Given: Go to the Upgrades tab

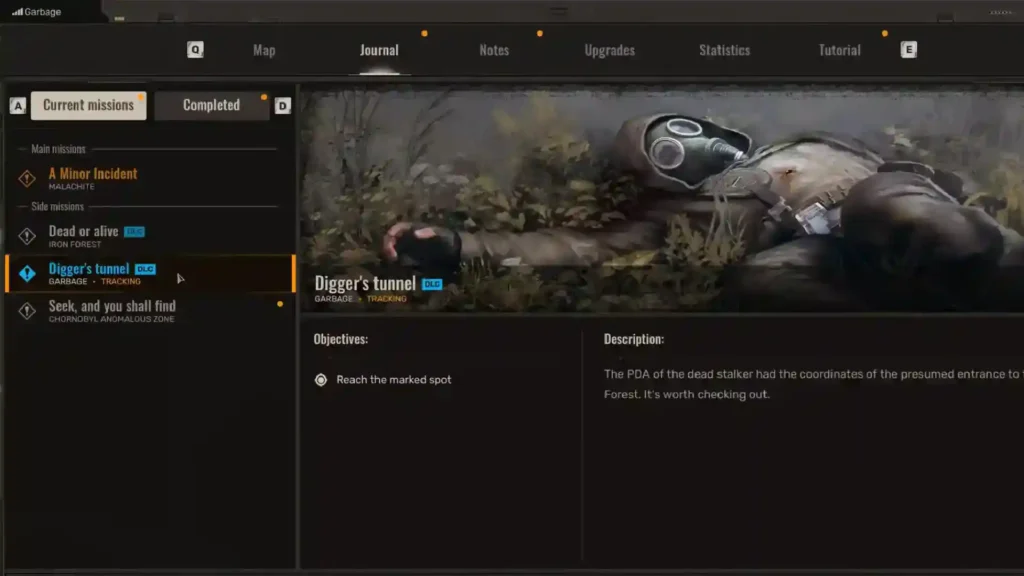Looking at the screenshot, I should [609, 50].
